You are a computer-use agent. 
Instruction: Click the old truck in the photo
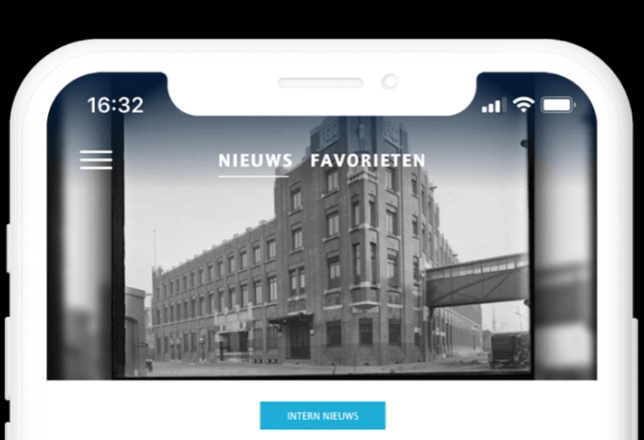tap(509, 350)
